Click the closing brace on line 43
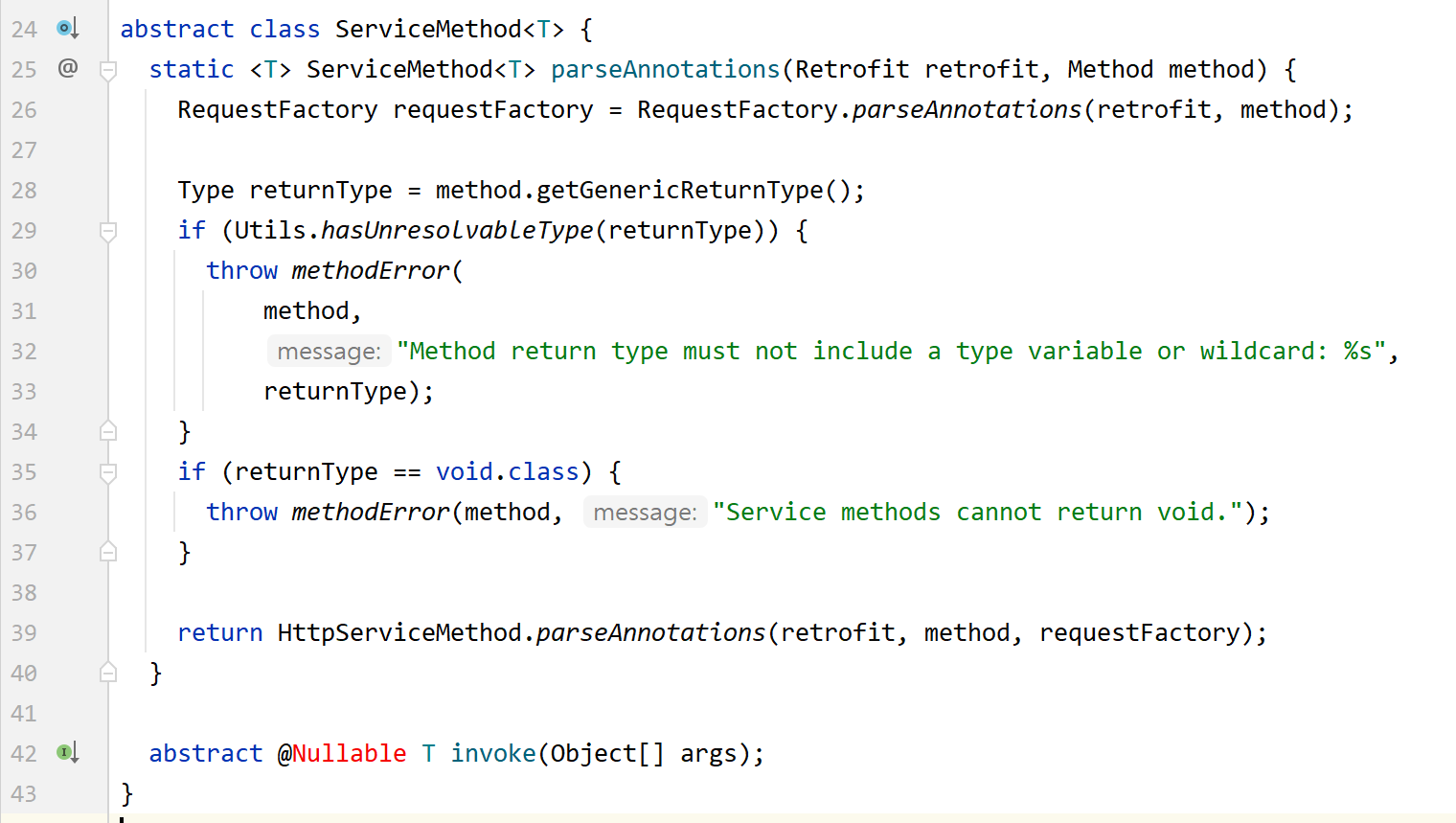 (x=126, y=794)
